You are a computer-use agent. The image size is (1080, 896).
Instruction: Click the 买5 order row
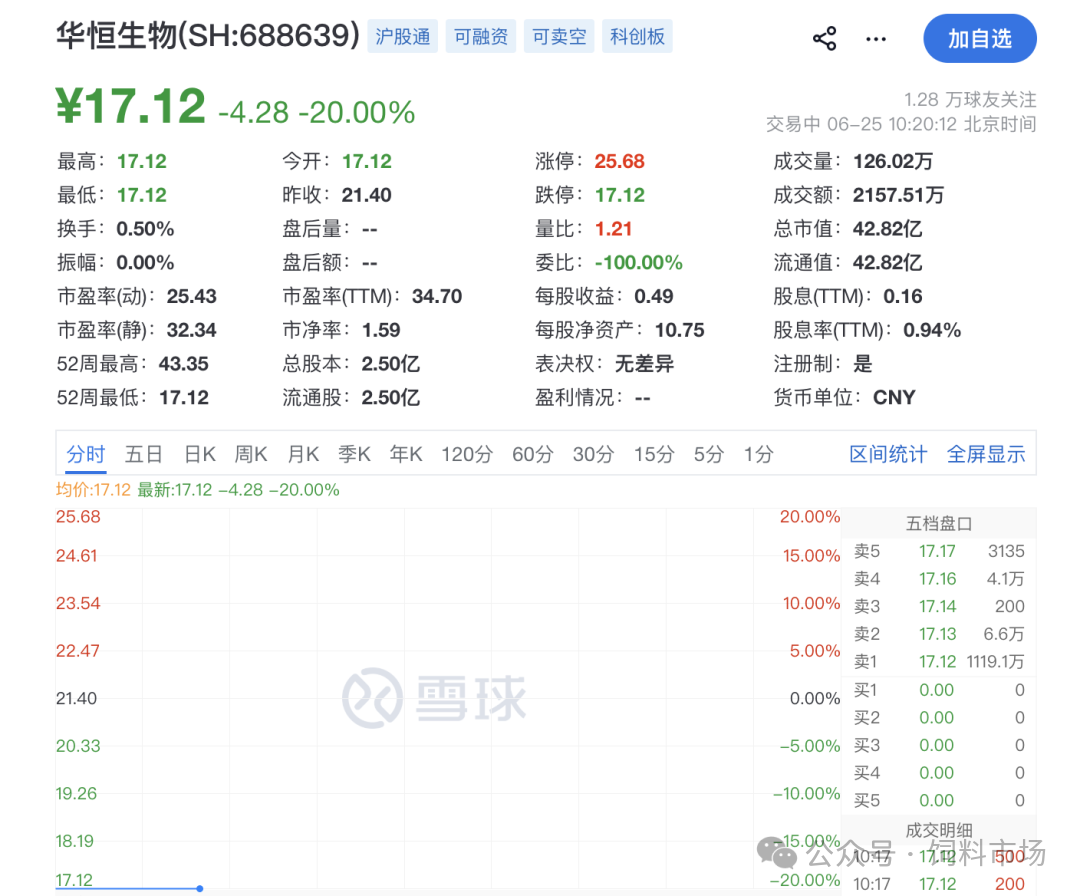tap(939, 800)
